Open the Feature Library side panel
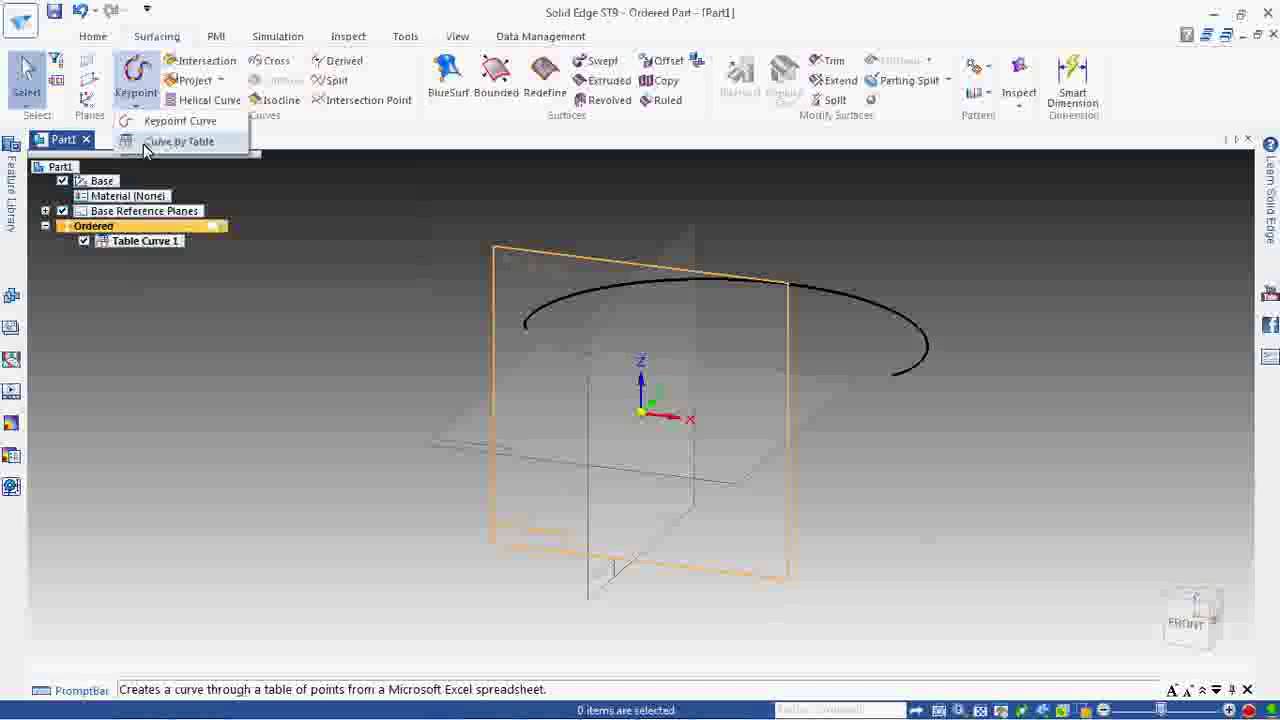 [11, 186]
